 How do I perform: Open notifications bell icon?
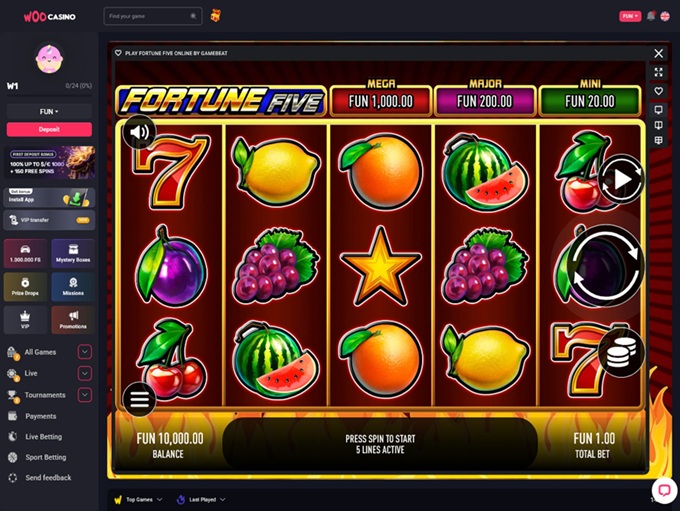click(651, 16)
